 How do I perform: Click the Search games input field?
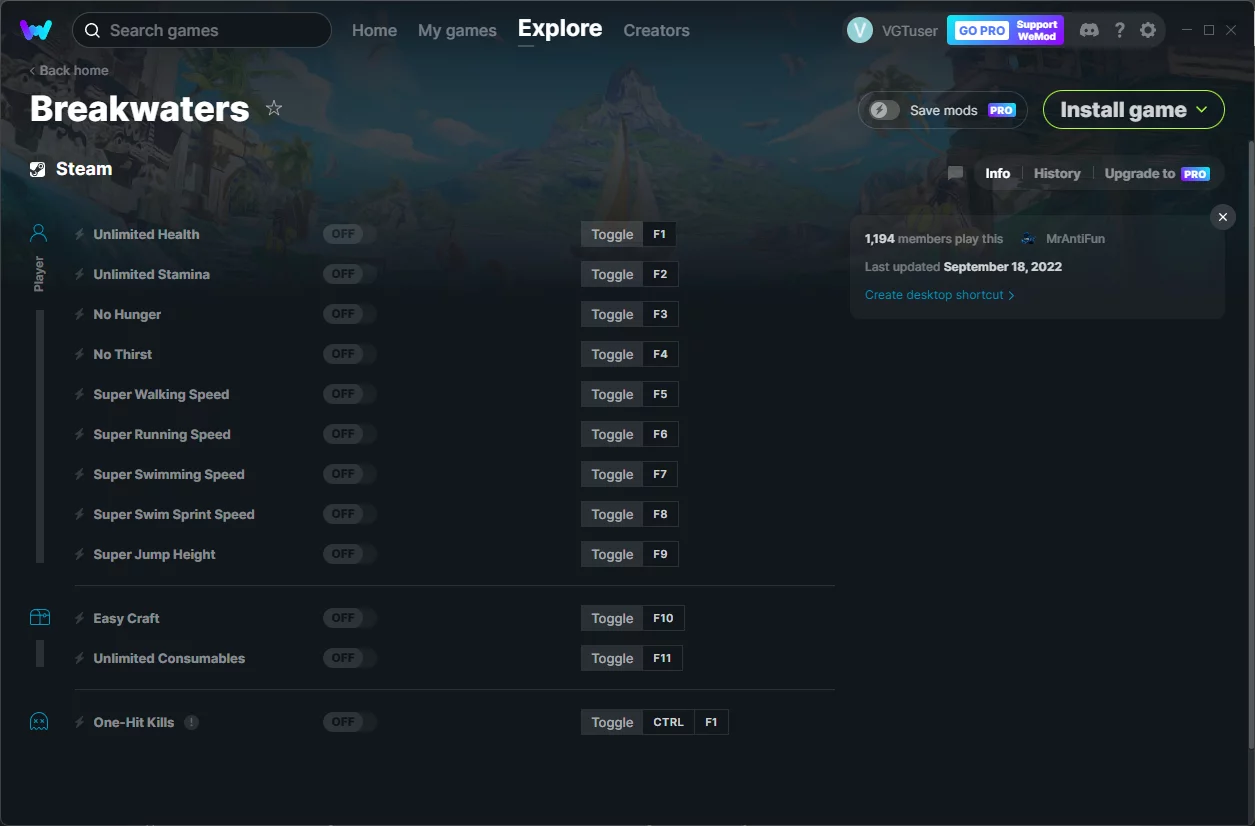coord(202,30)
